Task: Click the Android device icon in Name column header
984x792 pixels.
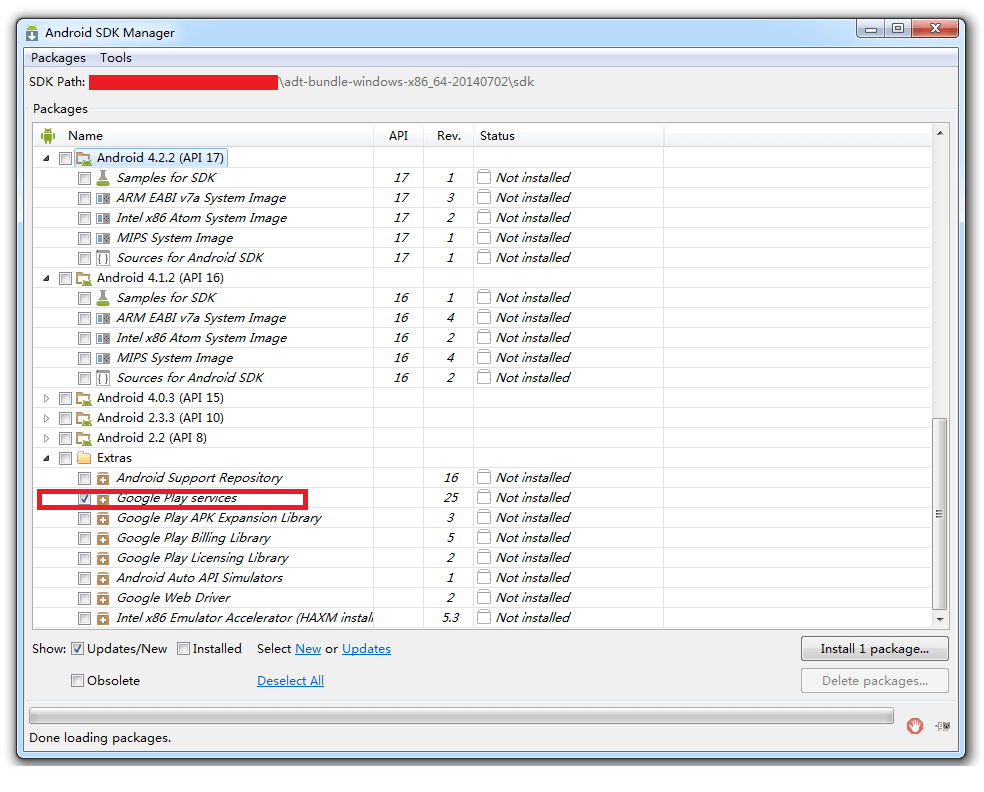Action: pos(47,135)
